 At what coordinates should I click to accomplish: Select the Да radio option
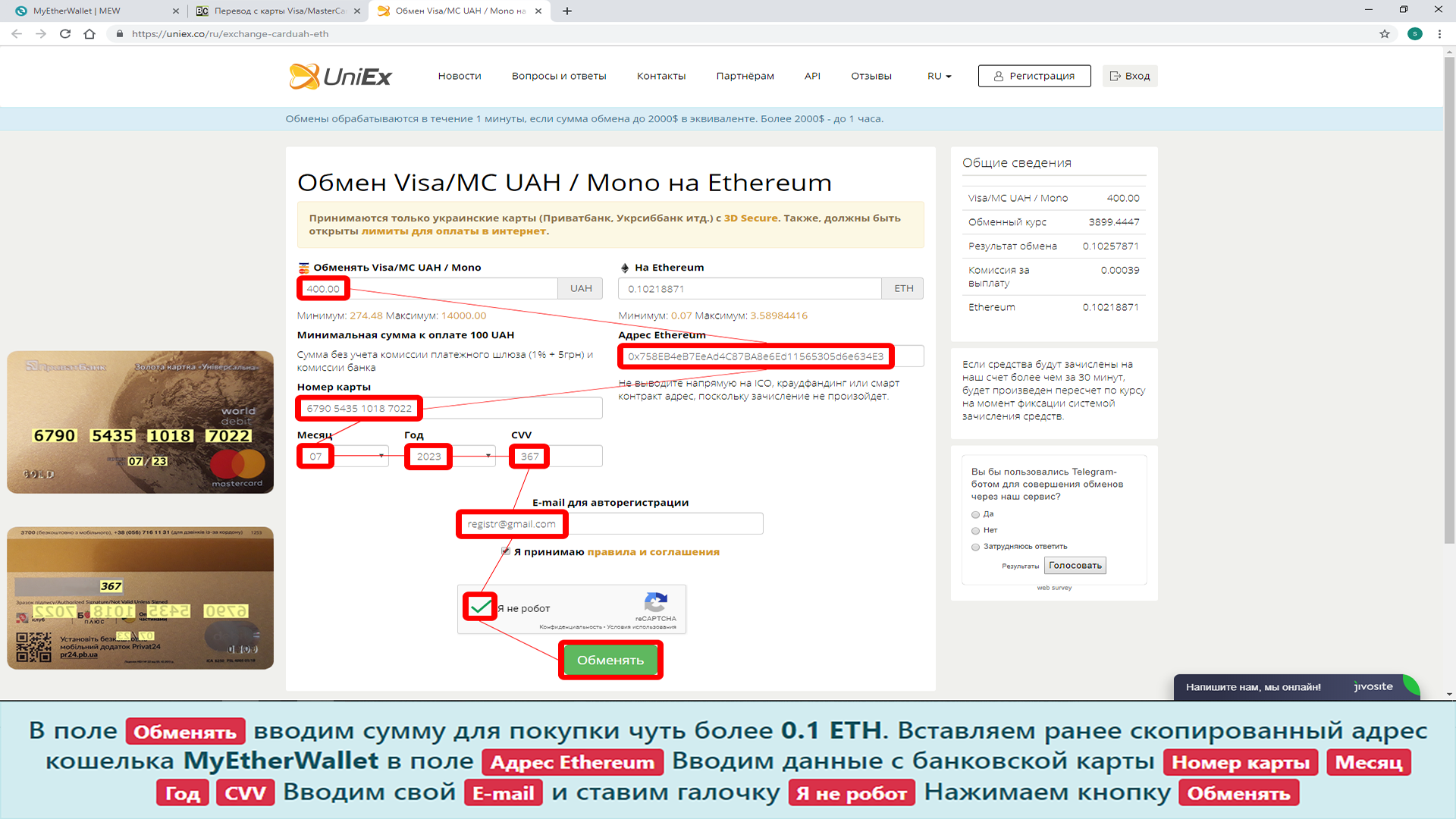(x=975, y=515)
